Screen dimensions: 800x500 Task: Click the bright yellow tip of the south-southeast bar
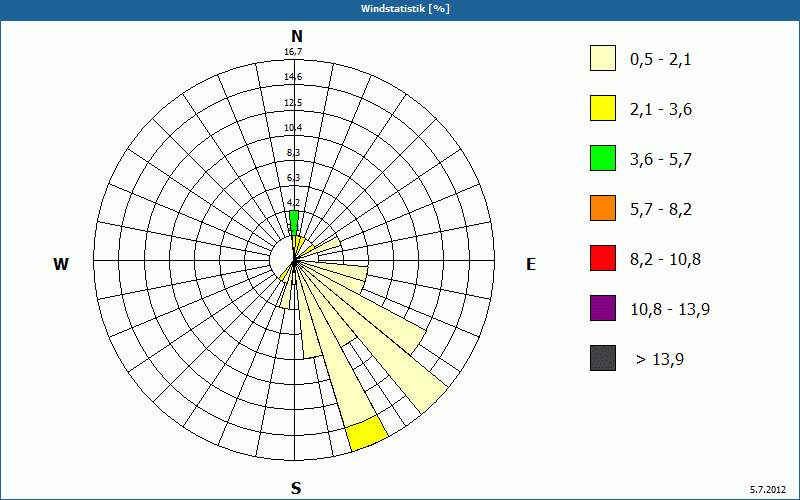coord(367,433)
